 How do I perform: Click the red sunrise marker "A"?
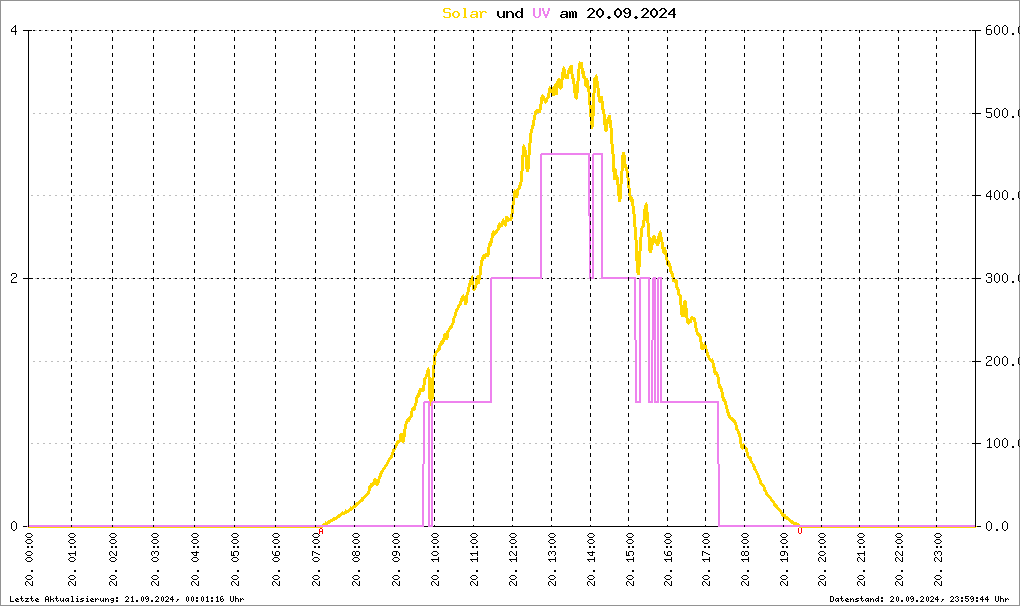point(321,531)
